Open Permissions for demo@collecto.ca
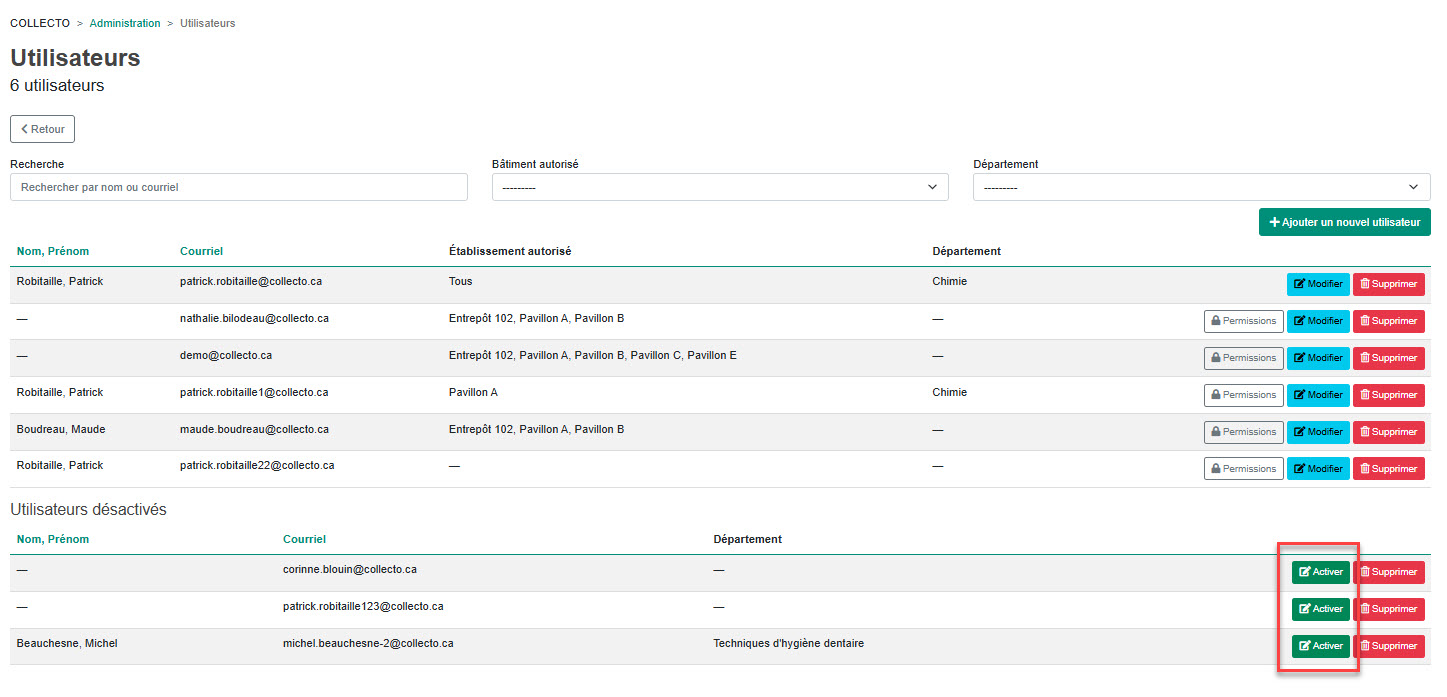This screenshot has height=697, width=1447. tap(1243, 358)
